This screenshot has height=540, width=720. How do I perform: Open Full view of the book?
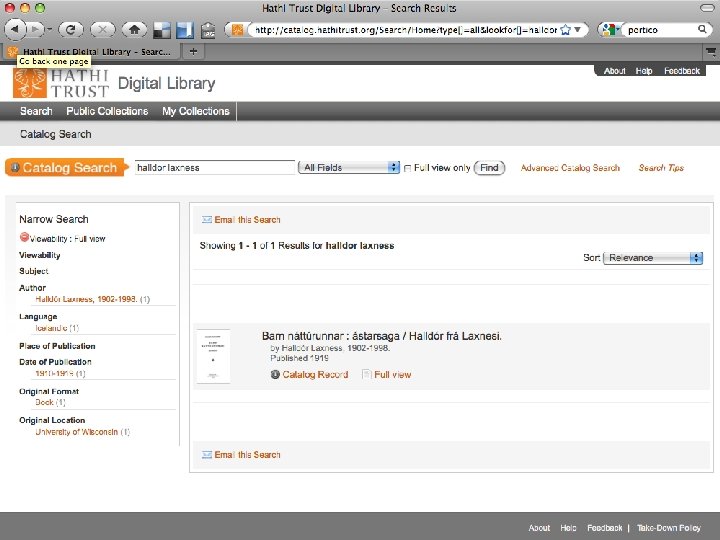click(x=393, y=374)
